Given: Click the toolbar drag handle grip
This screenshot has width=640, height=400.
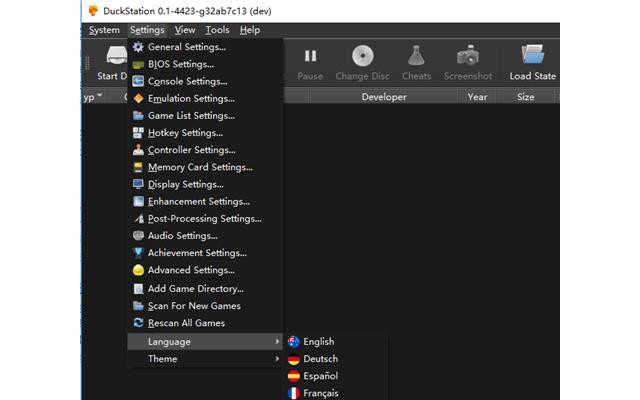Looking at the screenshot, I should (87, 63).
